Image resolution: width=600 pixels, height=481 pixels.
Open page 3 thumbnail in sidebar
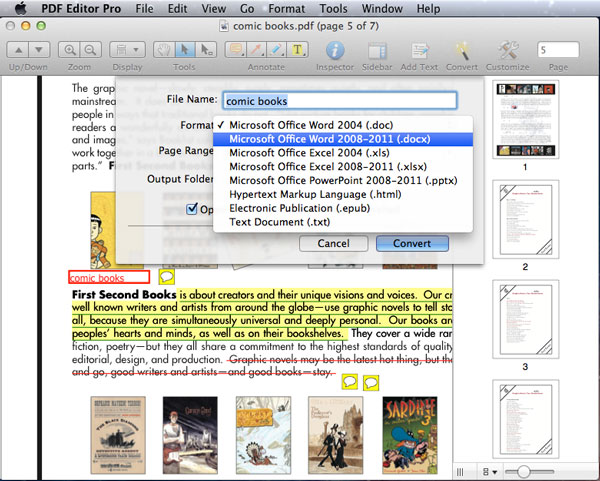(525, 319)
